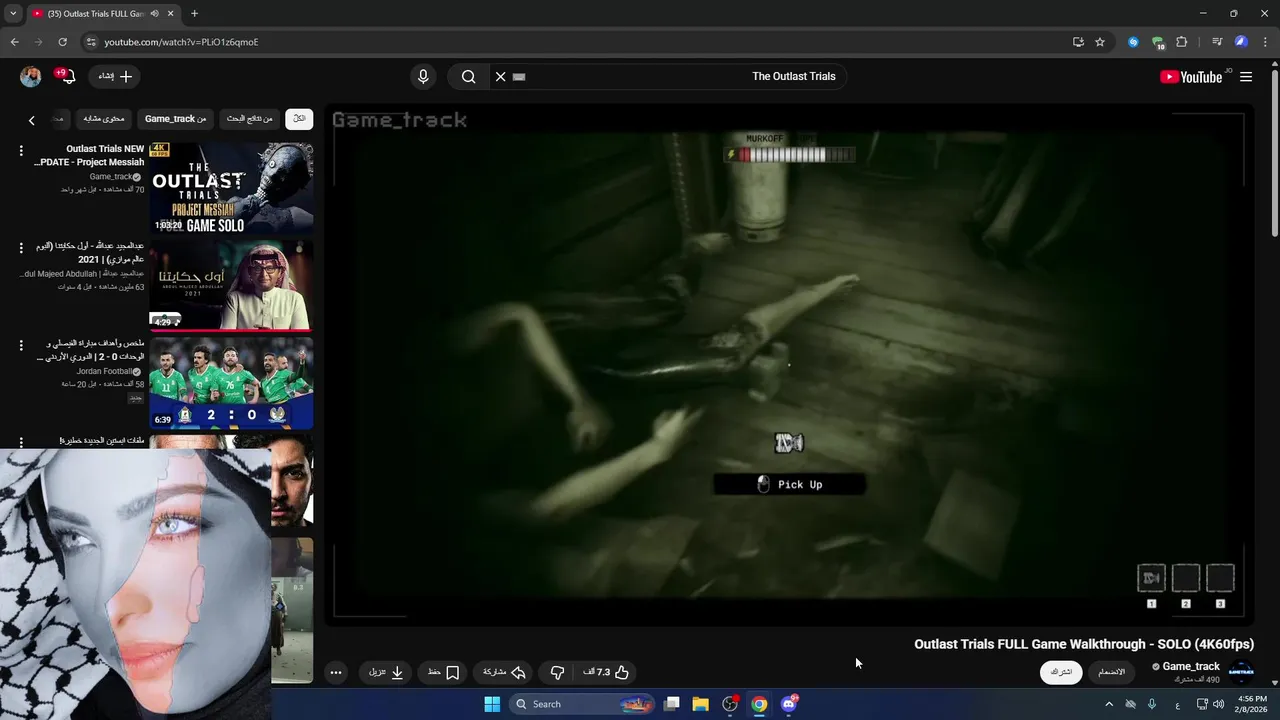Open the media control playlist icon
The height and width of the screenshot is (720, 1280).
1217,42
